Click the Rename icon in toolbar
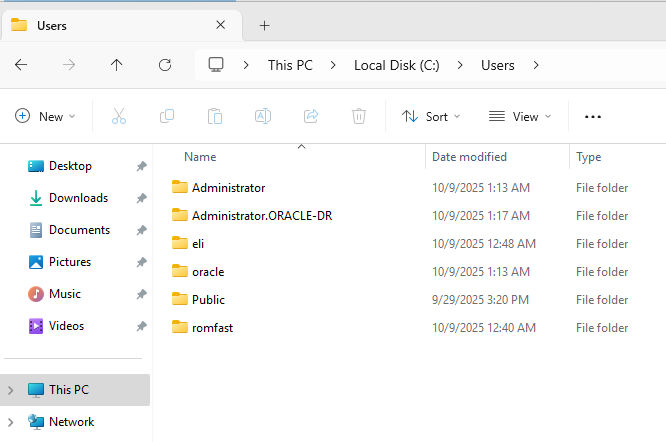666x442 pixels. point(263,116)
